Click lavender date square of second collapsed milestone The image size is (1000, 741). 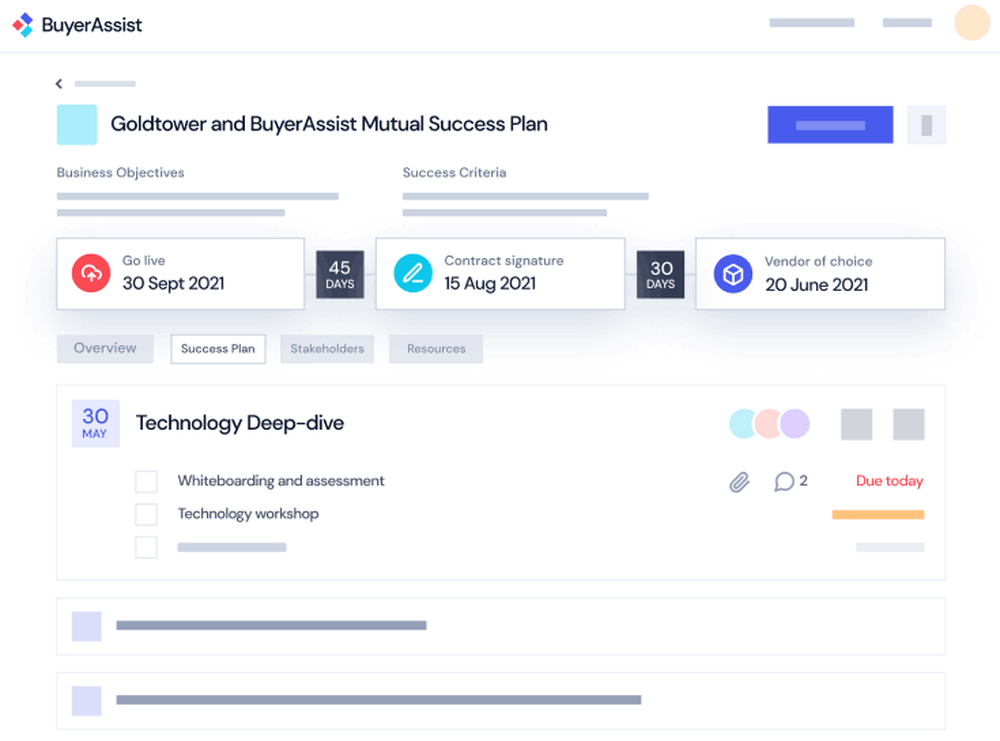point(87,701)
